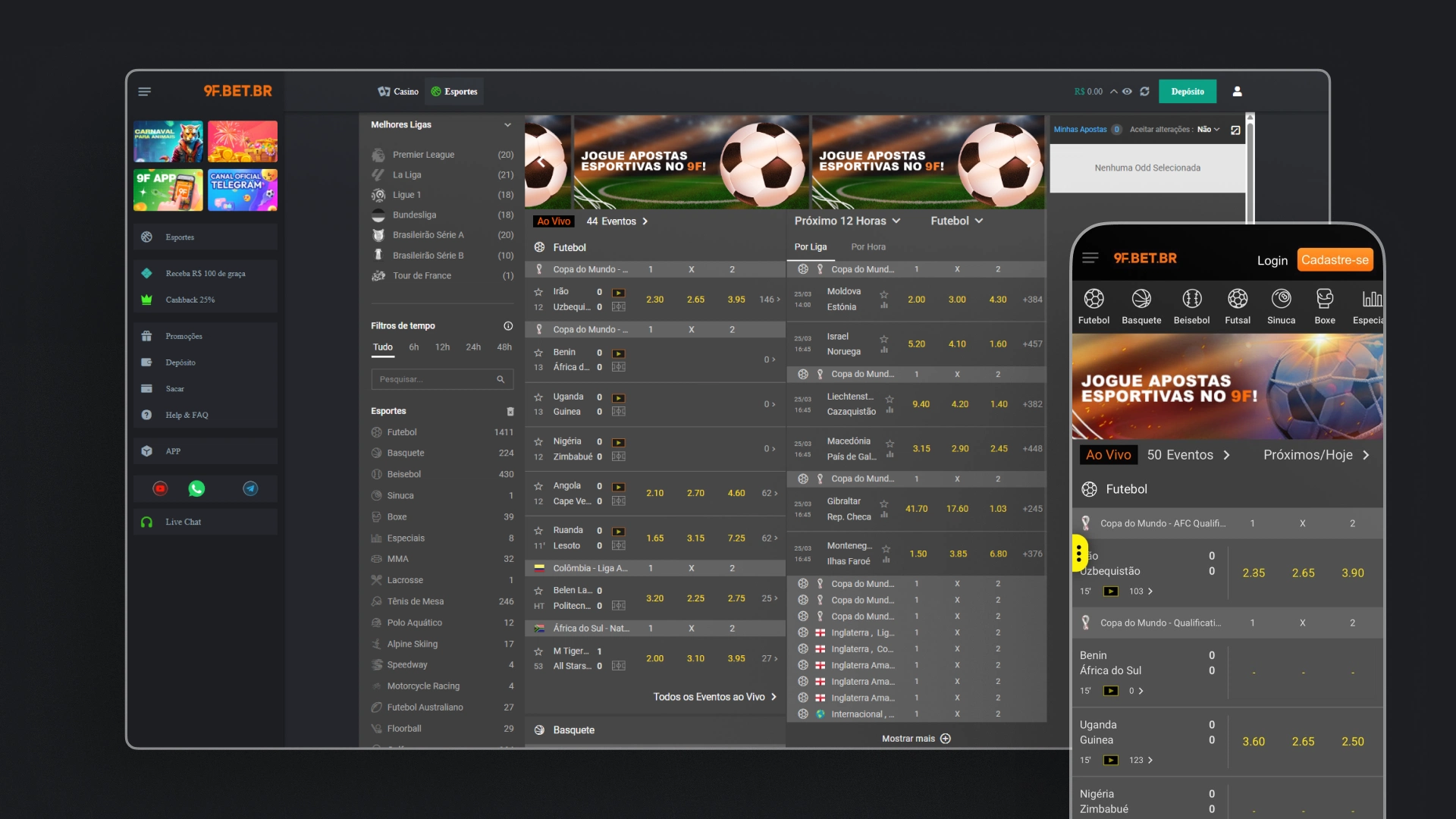
Task: Open the 9F APP promo thumbnail
Action: tap(168, 190)
